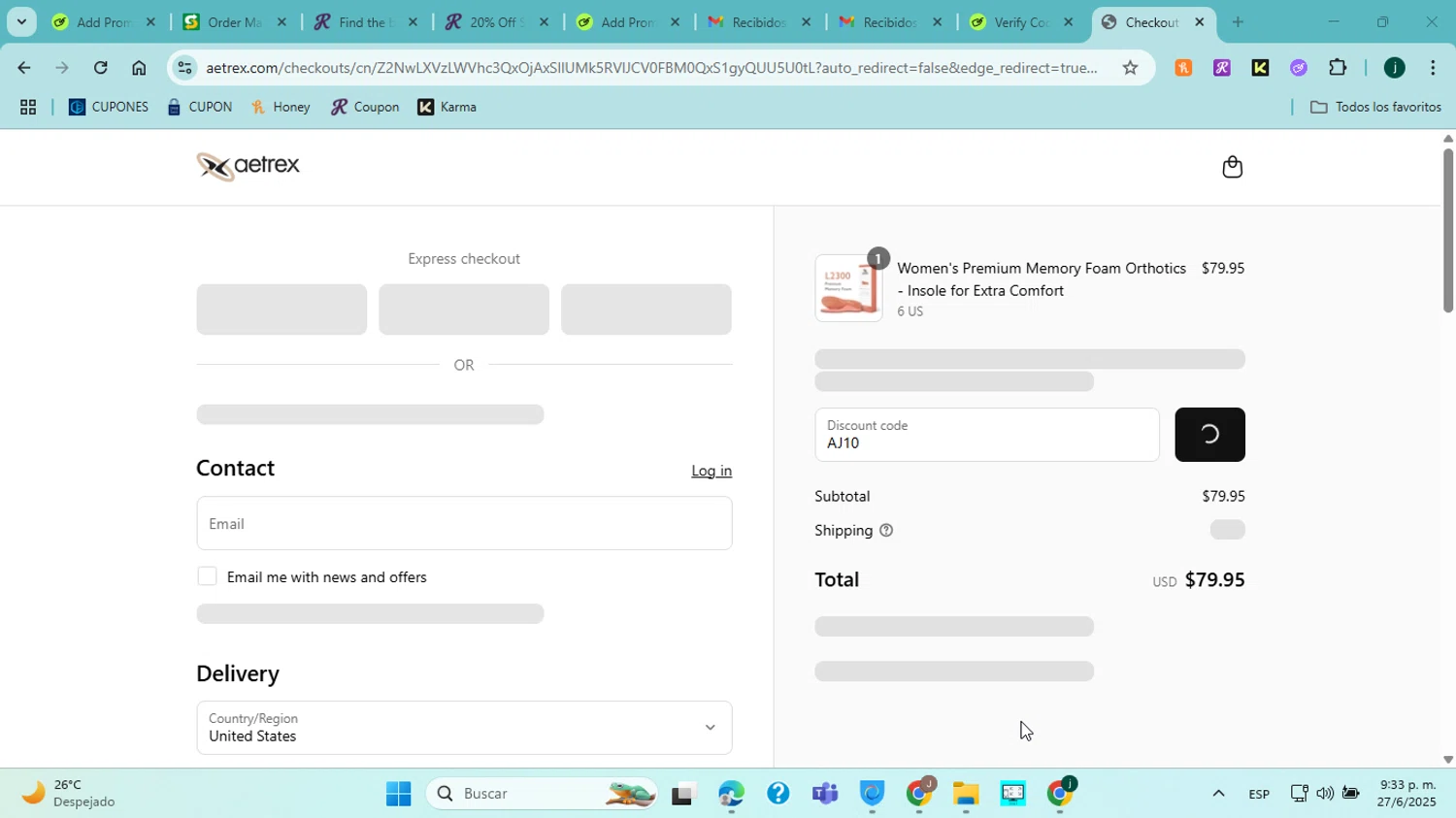Go back in browser history
The image size is (1456, 818).
(x=23, y=68)
